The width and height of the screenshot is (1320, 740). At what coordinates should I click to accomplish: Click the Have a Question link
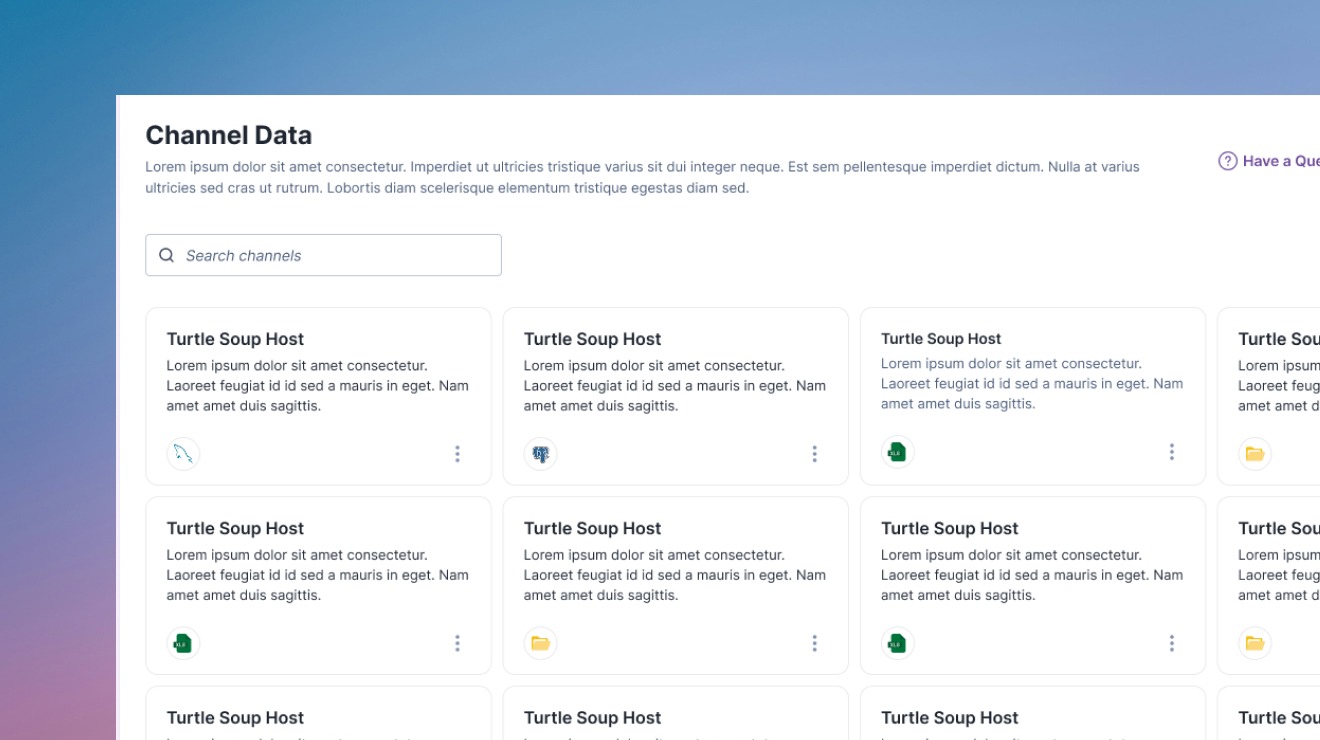click(1281, 161)
